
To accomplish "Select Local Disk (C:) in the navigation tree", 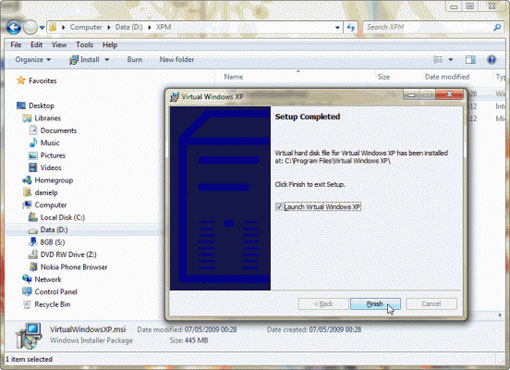I will click(x=56, y=217).
